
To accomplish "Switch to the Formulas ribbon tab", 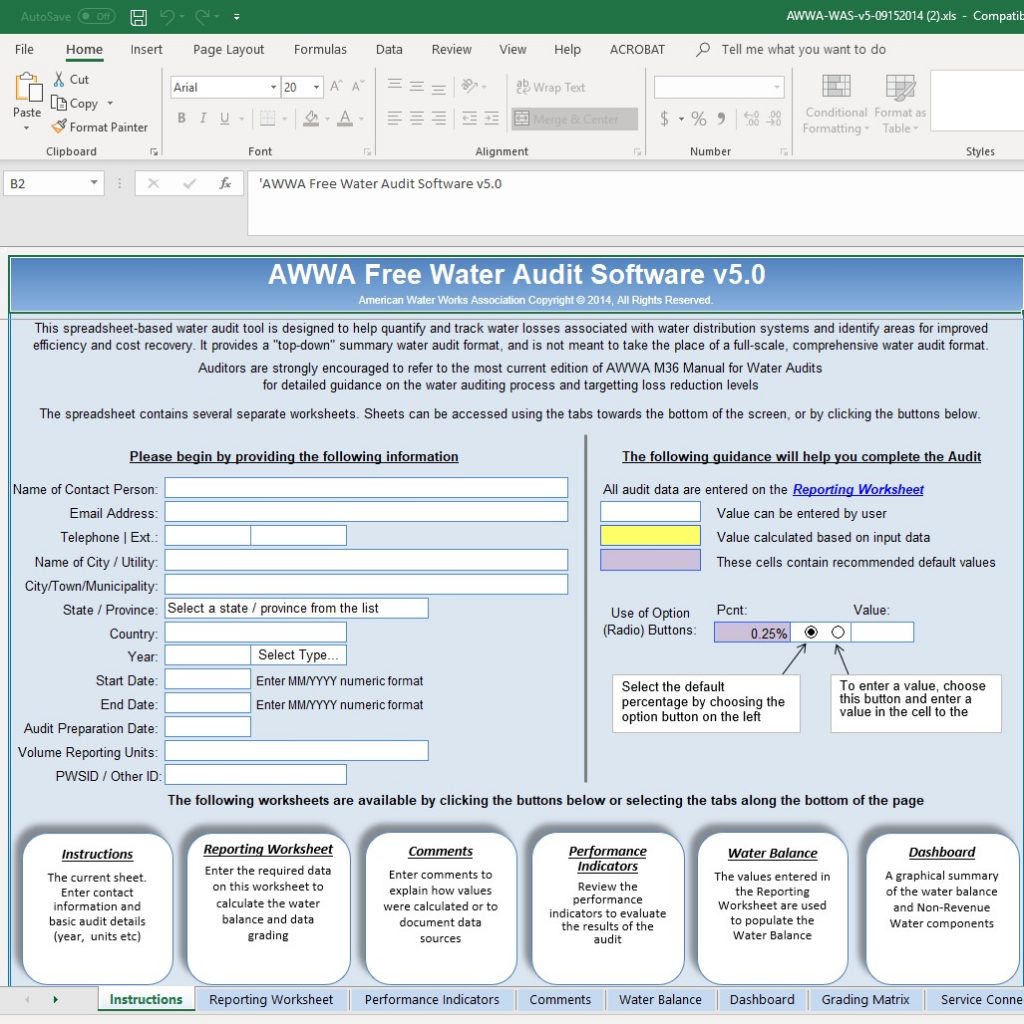I will coord(320,49).
